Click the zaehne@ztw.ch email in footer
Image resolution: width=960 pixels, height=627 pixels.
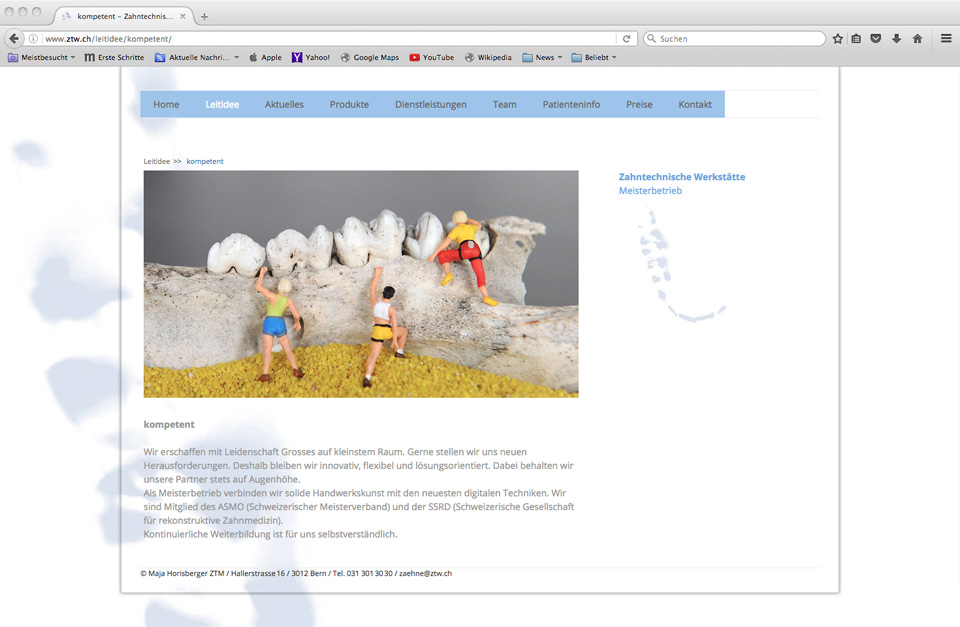coord(426,574)
